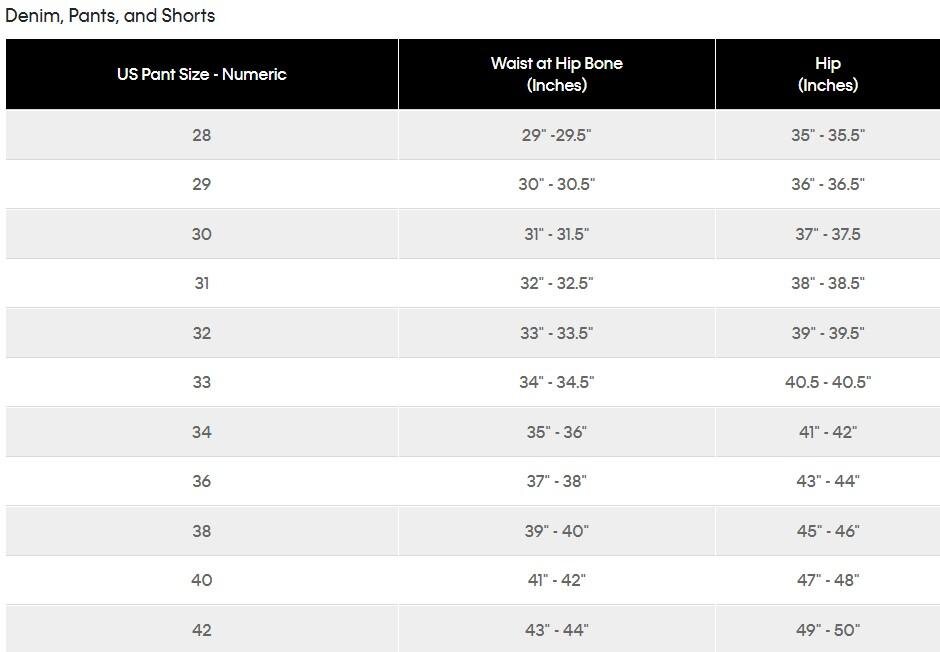Viewport: 940px width, 652px height.
Task: Click the size 30 cell
Action: pos(201,234)
